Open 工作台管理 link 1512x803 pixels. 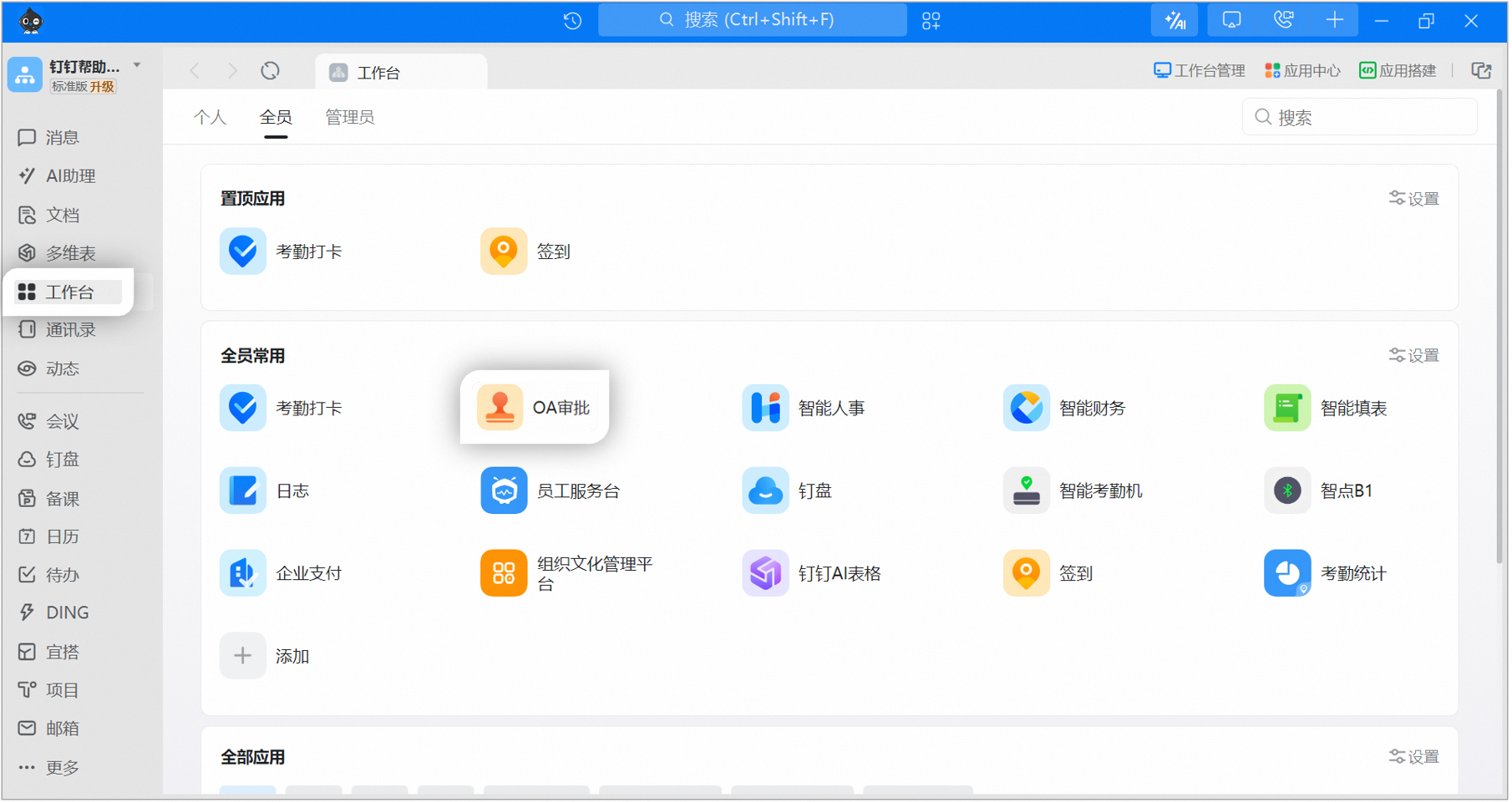click(1200, 71)
